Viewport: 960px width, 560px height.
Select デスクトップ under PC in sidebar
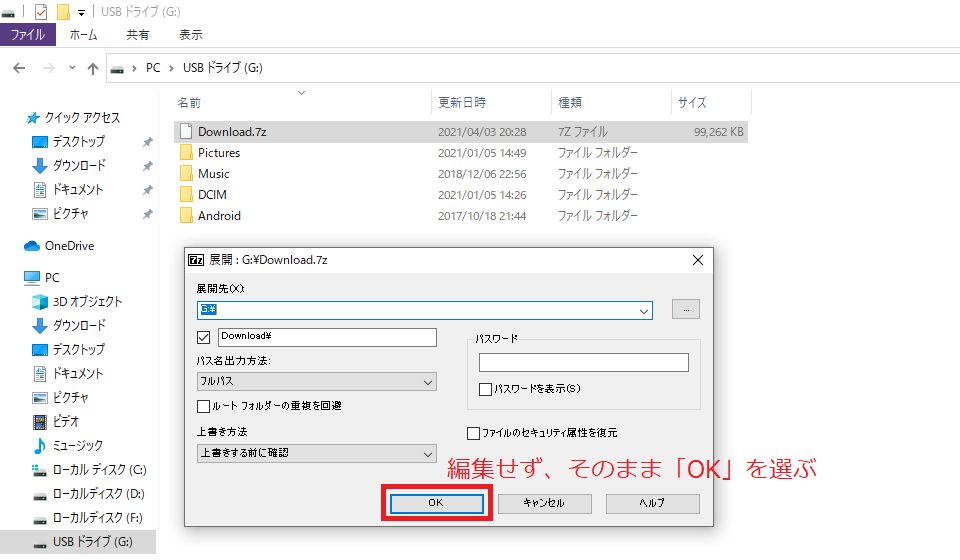78,349
